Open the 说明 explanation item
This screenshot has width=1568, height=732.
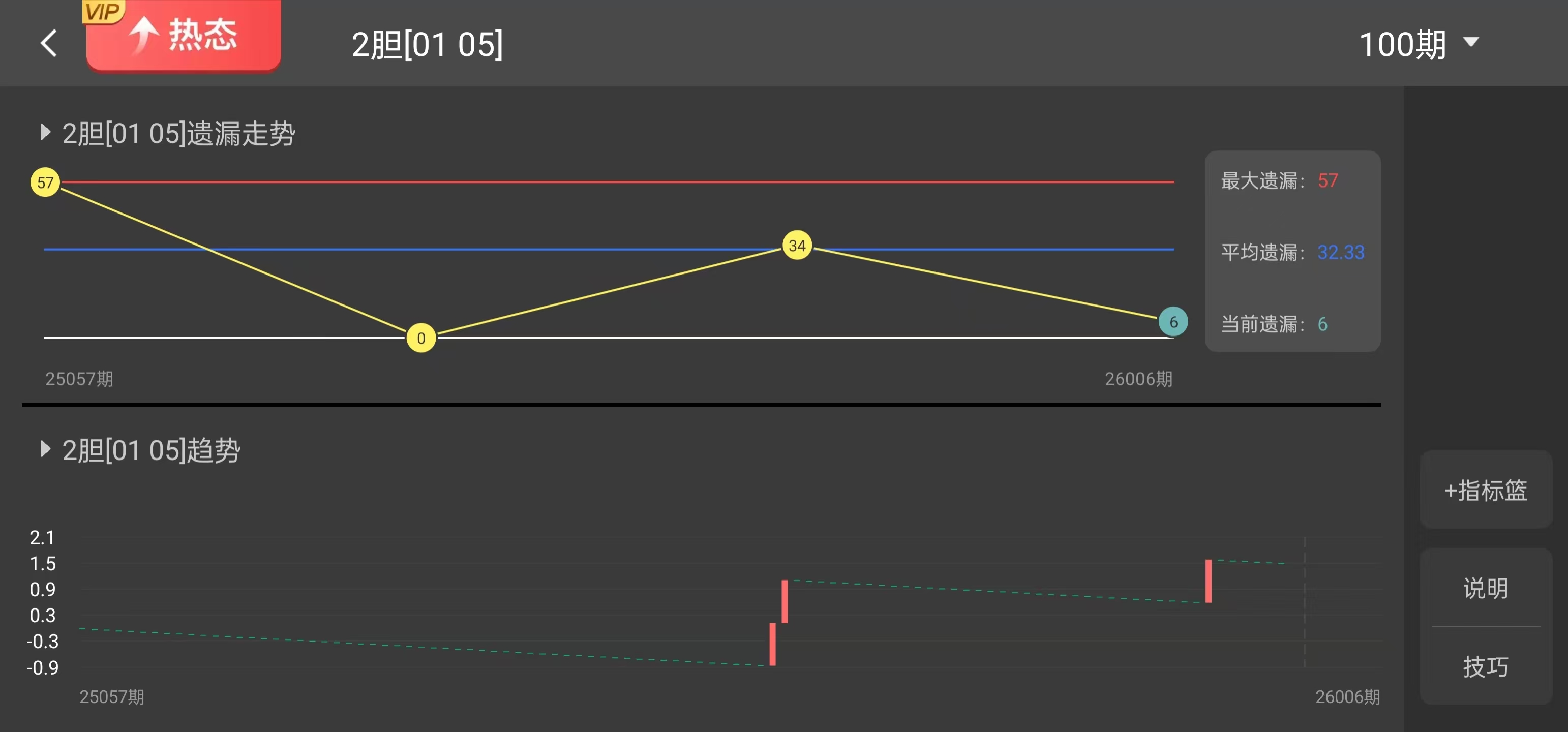[1485, 588]
